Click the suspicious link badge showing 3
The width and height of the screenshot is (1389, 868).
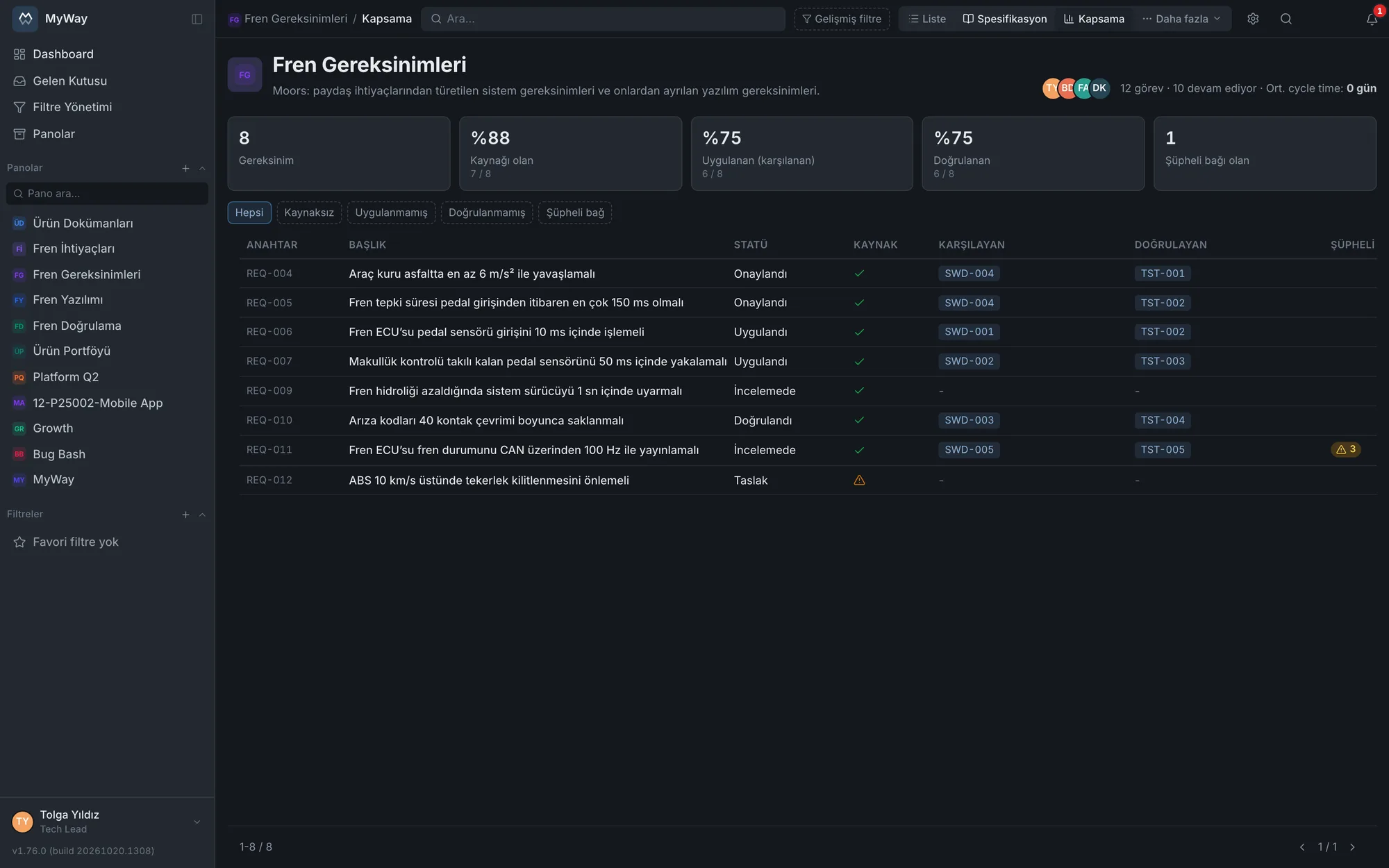[1346, 449]
